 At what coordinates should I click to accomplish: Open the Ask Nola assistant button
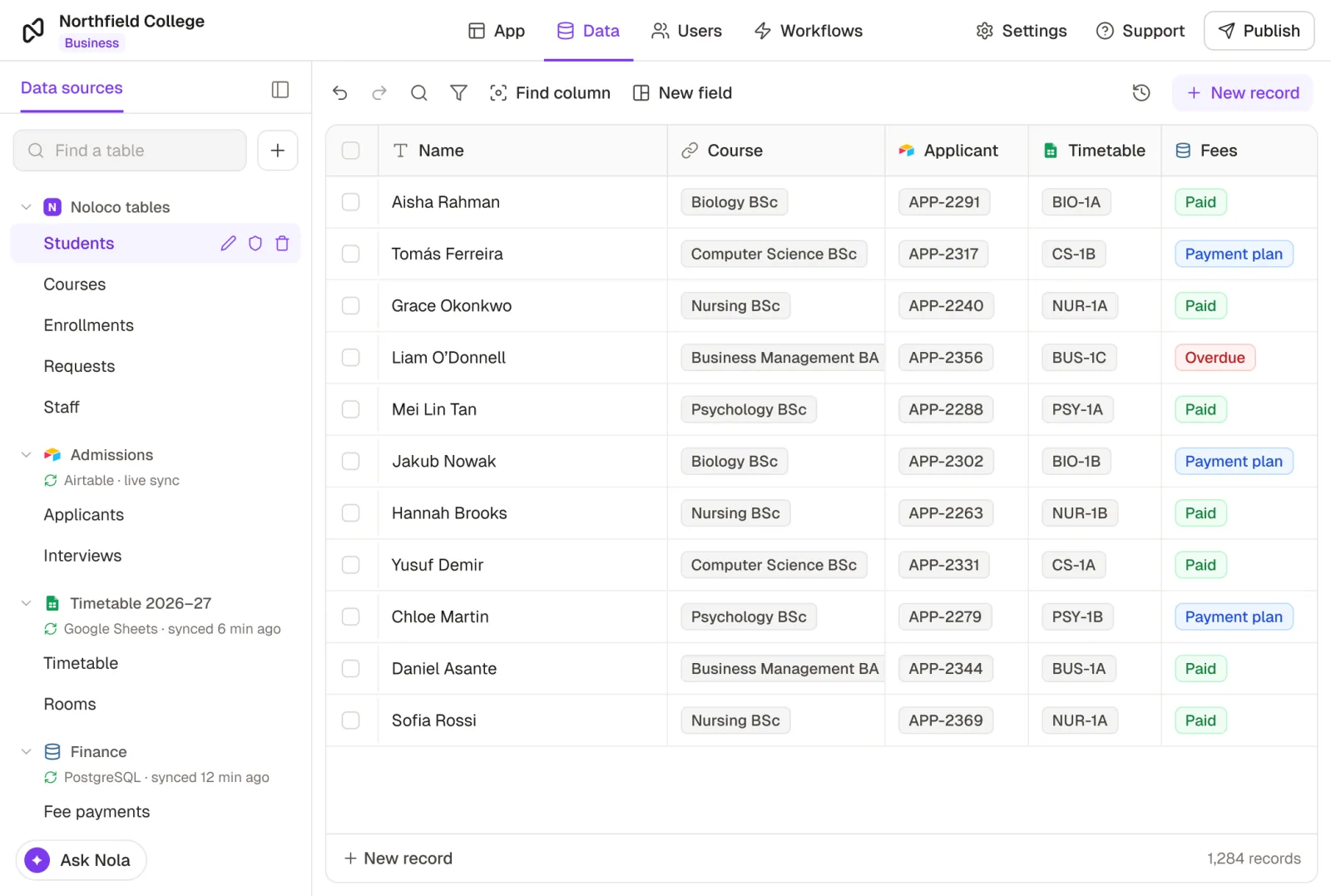pos(81,860)
